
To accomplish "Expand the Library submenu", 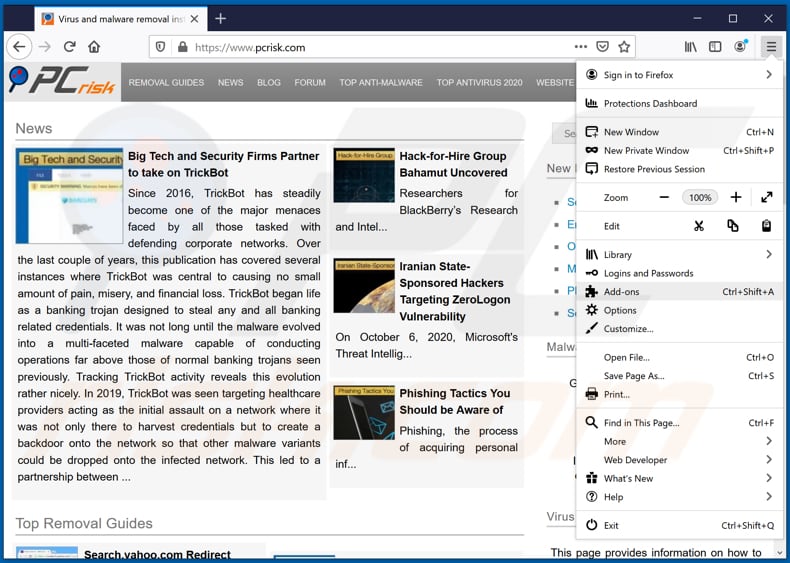I will [768, 255].
